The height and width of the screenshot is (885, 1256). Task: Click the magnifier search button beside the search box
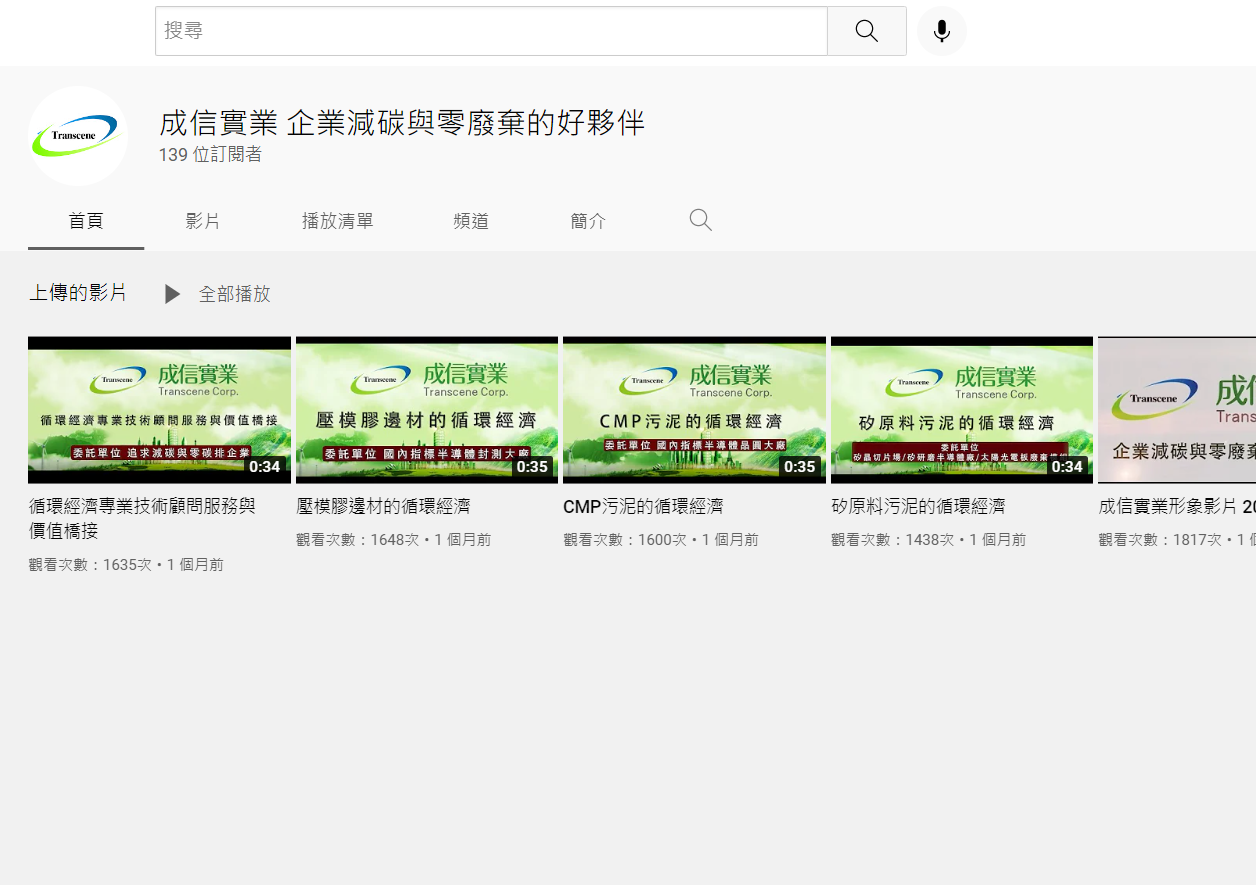[x=867, y=31]
